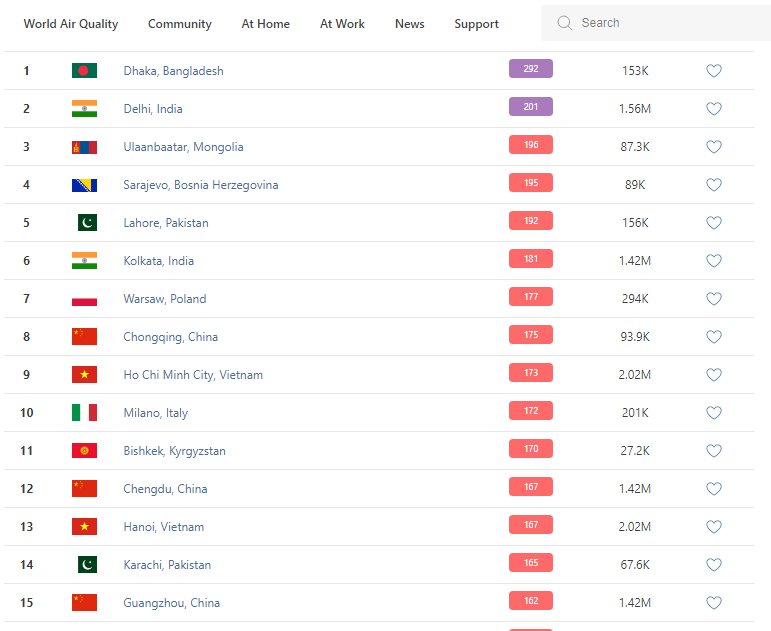Click the Mongolia flag icon
The height and width of the screenshot is (631, 771).
84,147
